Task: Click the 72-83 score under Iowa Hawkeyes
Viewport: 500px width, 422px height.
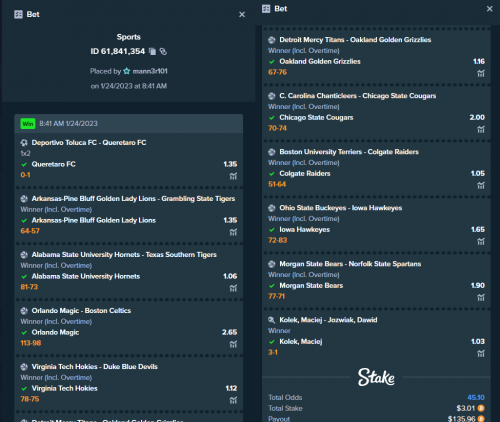Action: pyautogui.click(x=277, y=240)
